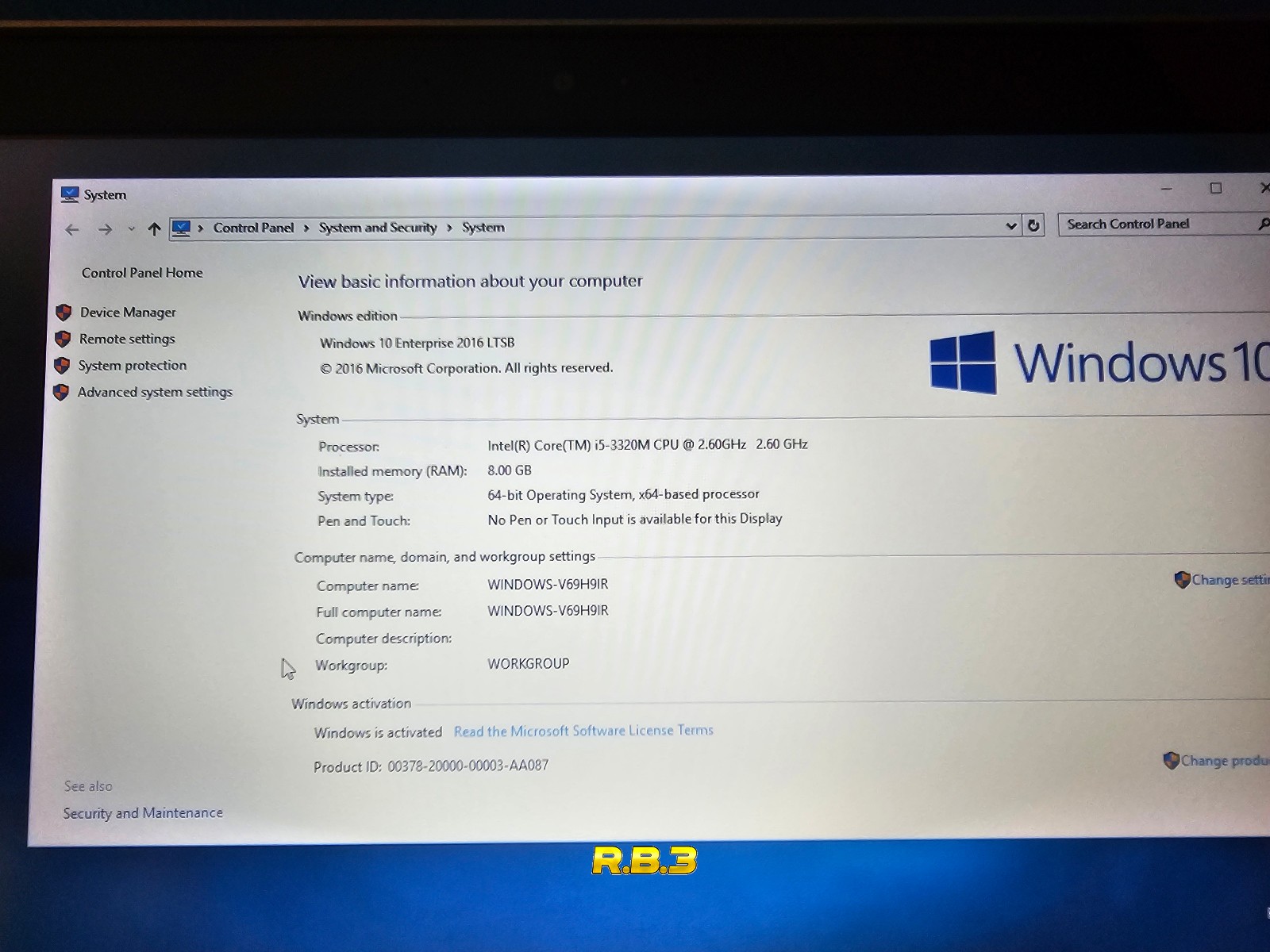The height and width of the screenshot is (952, 1270).
Task: Click the forward navigation arrow
Action: [x=105, y=230]
